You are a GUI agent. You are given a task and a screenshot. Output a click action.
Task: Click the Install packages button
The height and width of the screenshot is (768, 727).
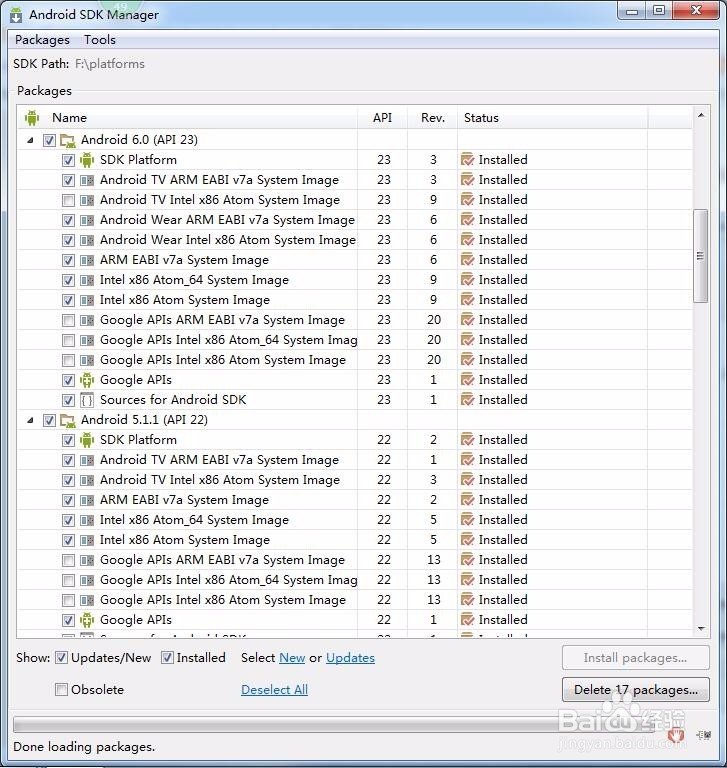[x=635, y=658]
